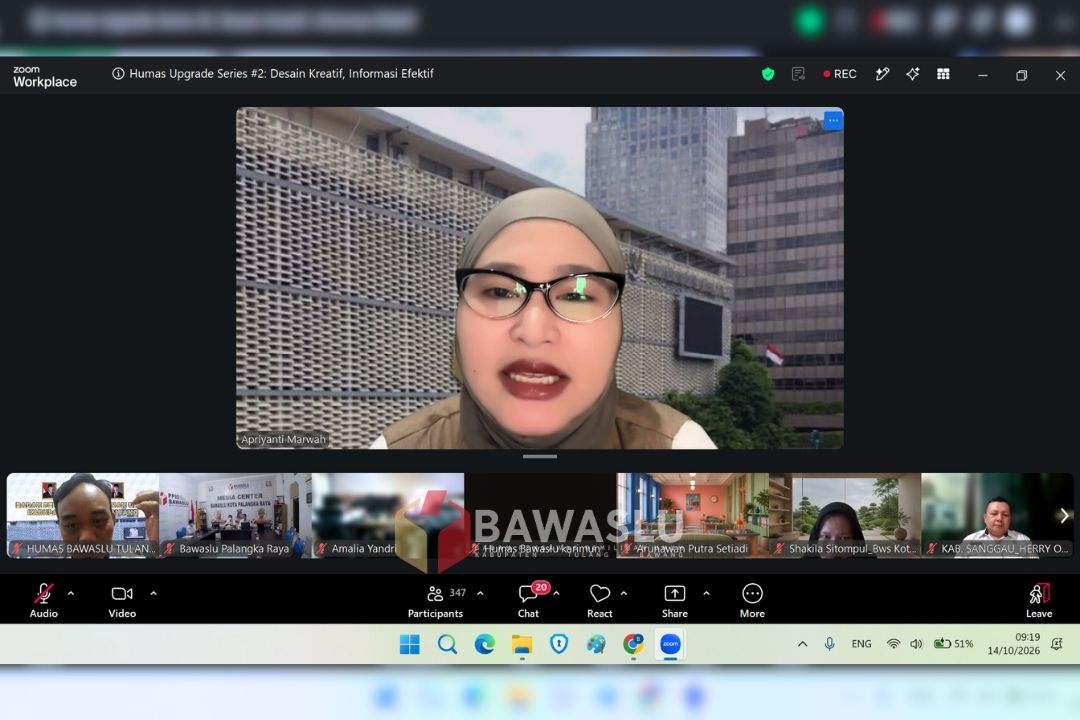Select the Amalia Yandri participant thumbnail
The width and height of the screenshot is (1080, 720).
point(388,515)
